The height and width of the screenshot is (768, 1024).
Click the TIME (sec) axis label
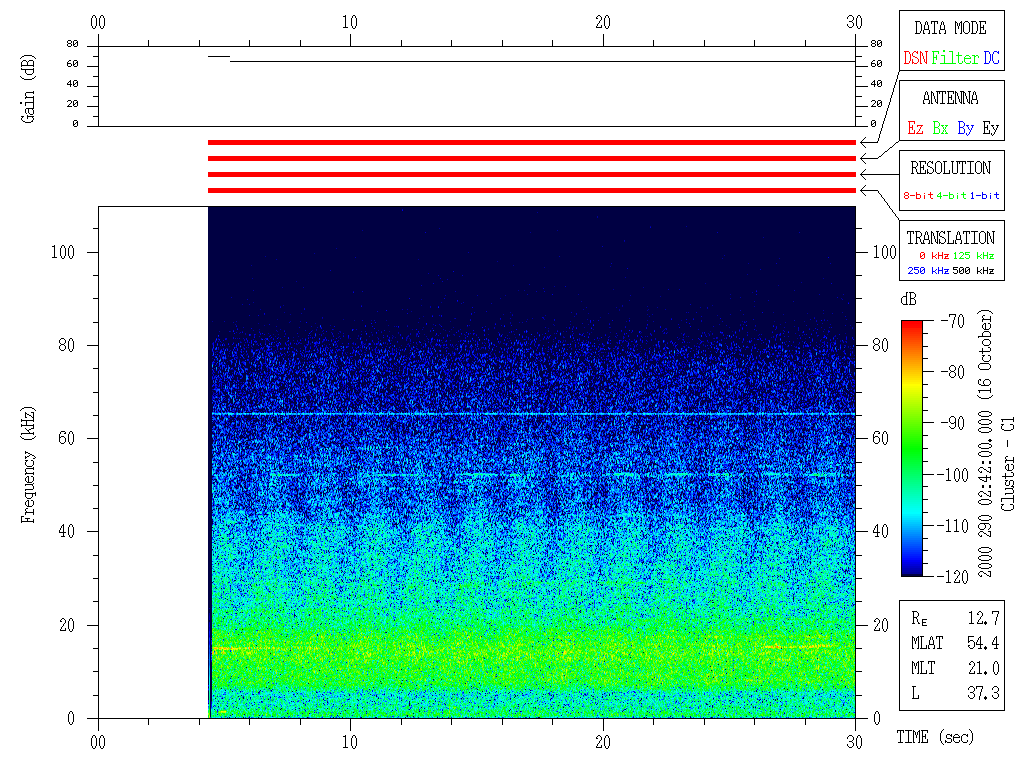934,738
